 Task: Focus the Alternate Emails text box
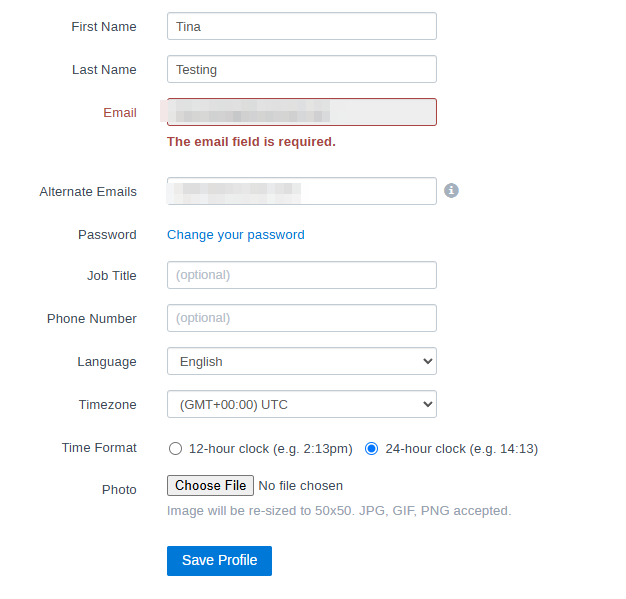pyautogui.click(x=301, y=191)
